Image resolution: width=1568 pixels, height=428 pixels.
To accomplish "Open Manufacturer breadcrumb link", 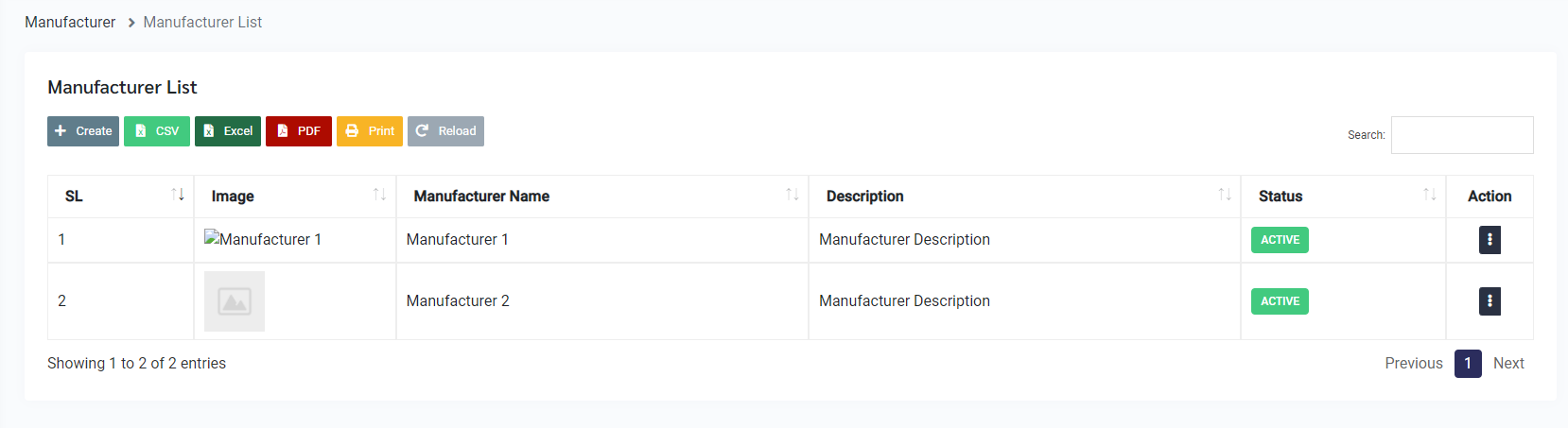I will (70, 22).
